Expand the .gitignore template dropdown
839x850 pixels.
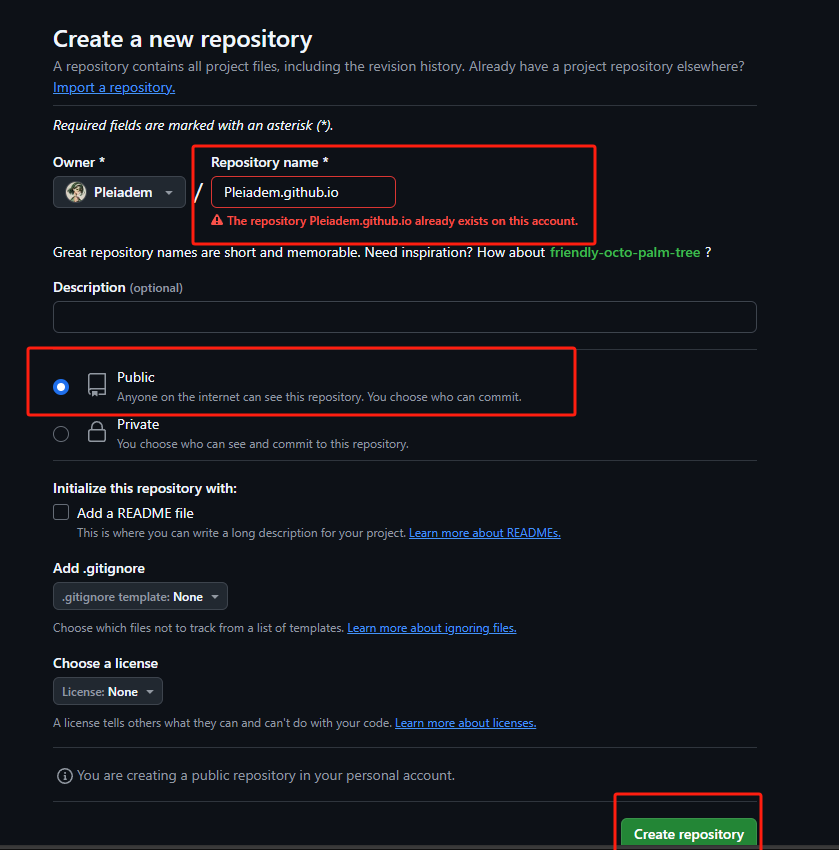coord(140,597)
